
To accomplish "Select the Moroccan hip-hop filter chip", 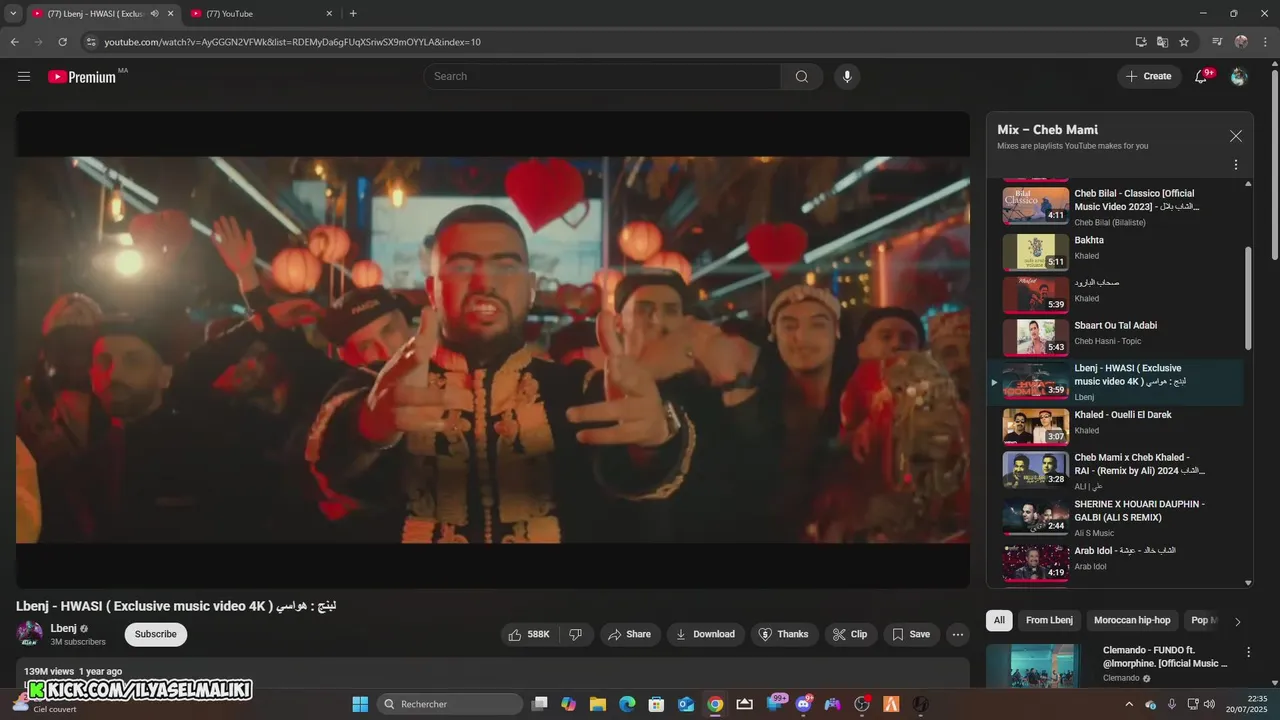I will click(1132, 621).
